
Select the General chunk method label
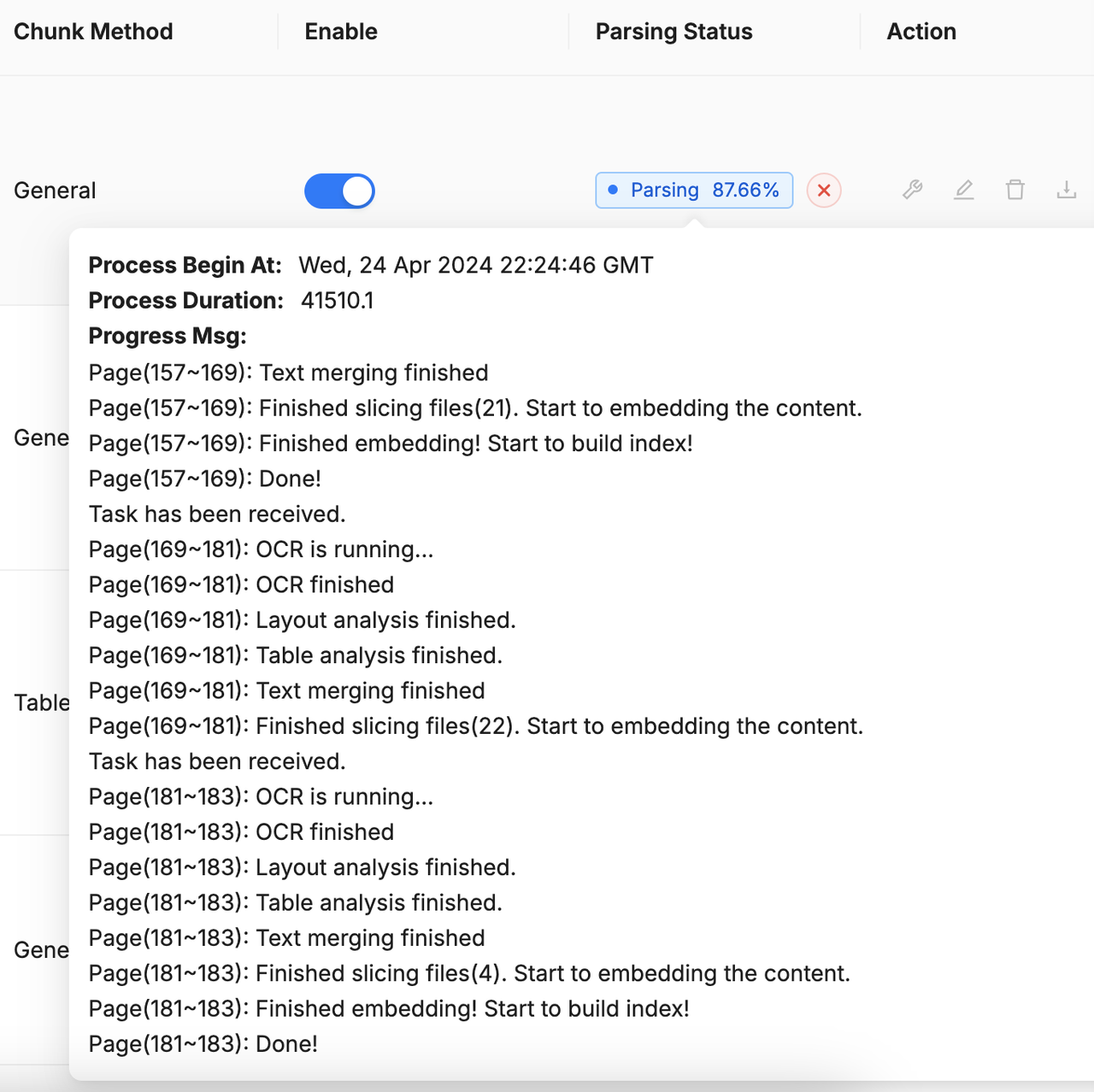tap(55, 191)
